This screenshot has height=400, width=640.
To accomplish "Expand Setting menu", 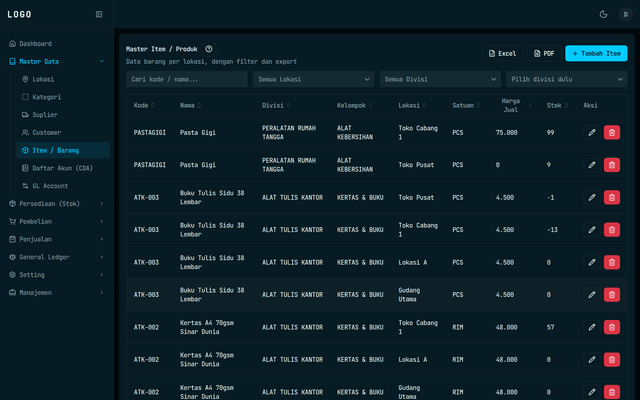I will (57, 275).
